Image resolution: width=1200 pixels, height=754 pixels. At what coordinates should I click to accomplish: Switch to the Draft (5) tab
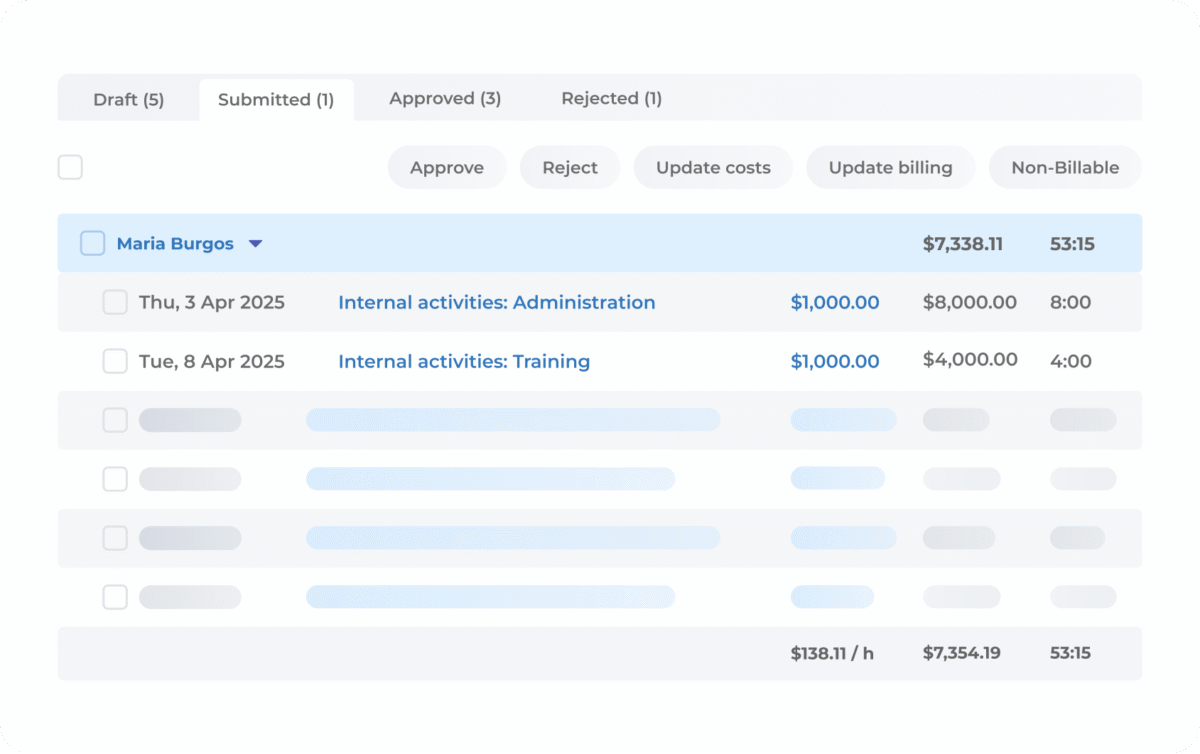[x=128, y=99]
